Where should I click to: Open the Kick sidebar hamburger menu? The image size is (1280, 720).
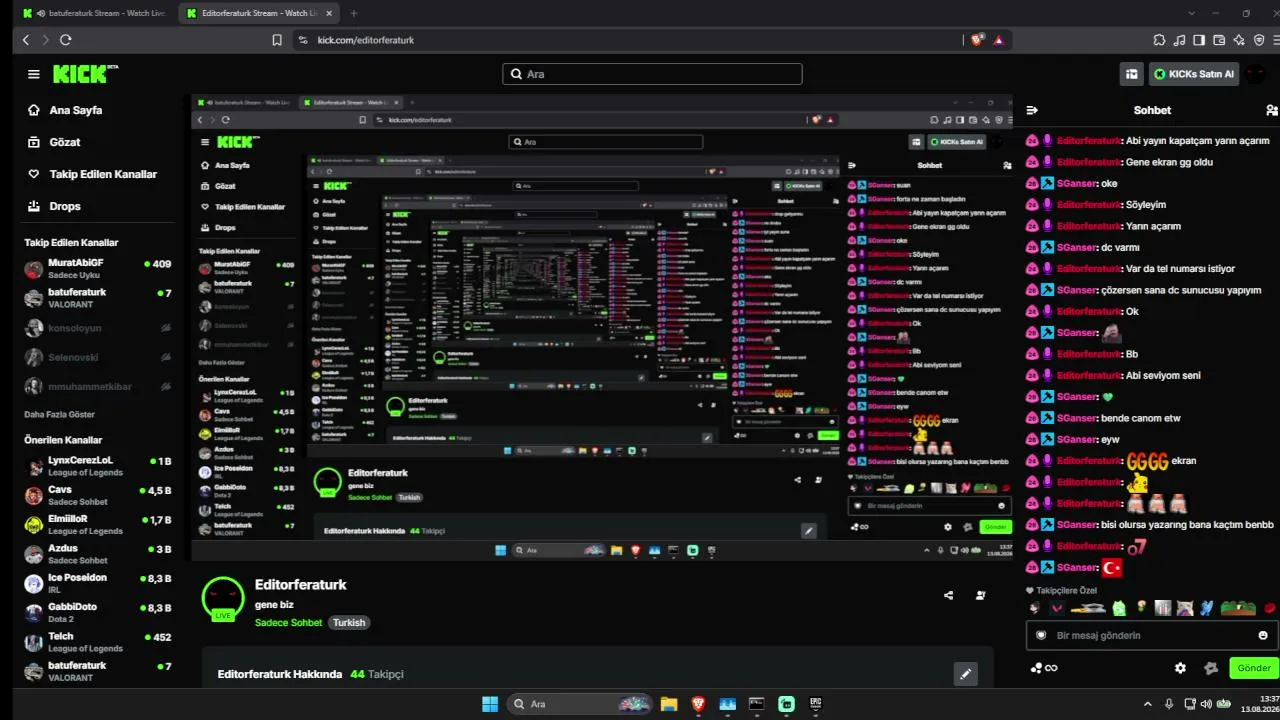(34, 74)
